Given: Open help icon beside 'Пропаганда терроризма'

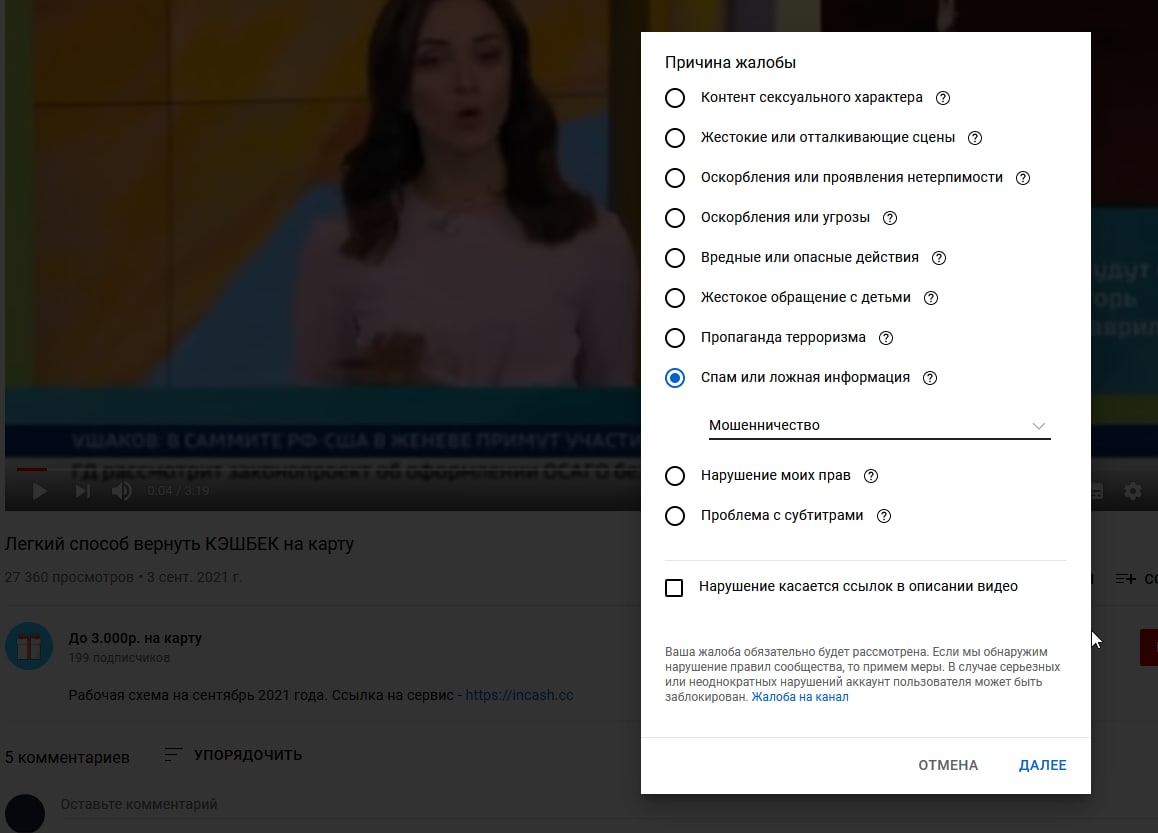Looking at the screenshot, I should 885,337.
